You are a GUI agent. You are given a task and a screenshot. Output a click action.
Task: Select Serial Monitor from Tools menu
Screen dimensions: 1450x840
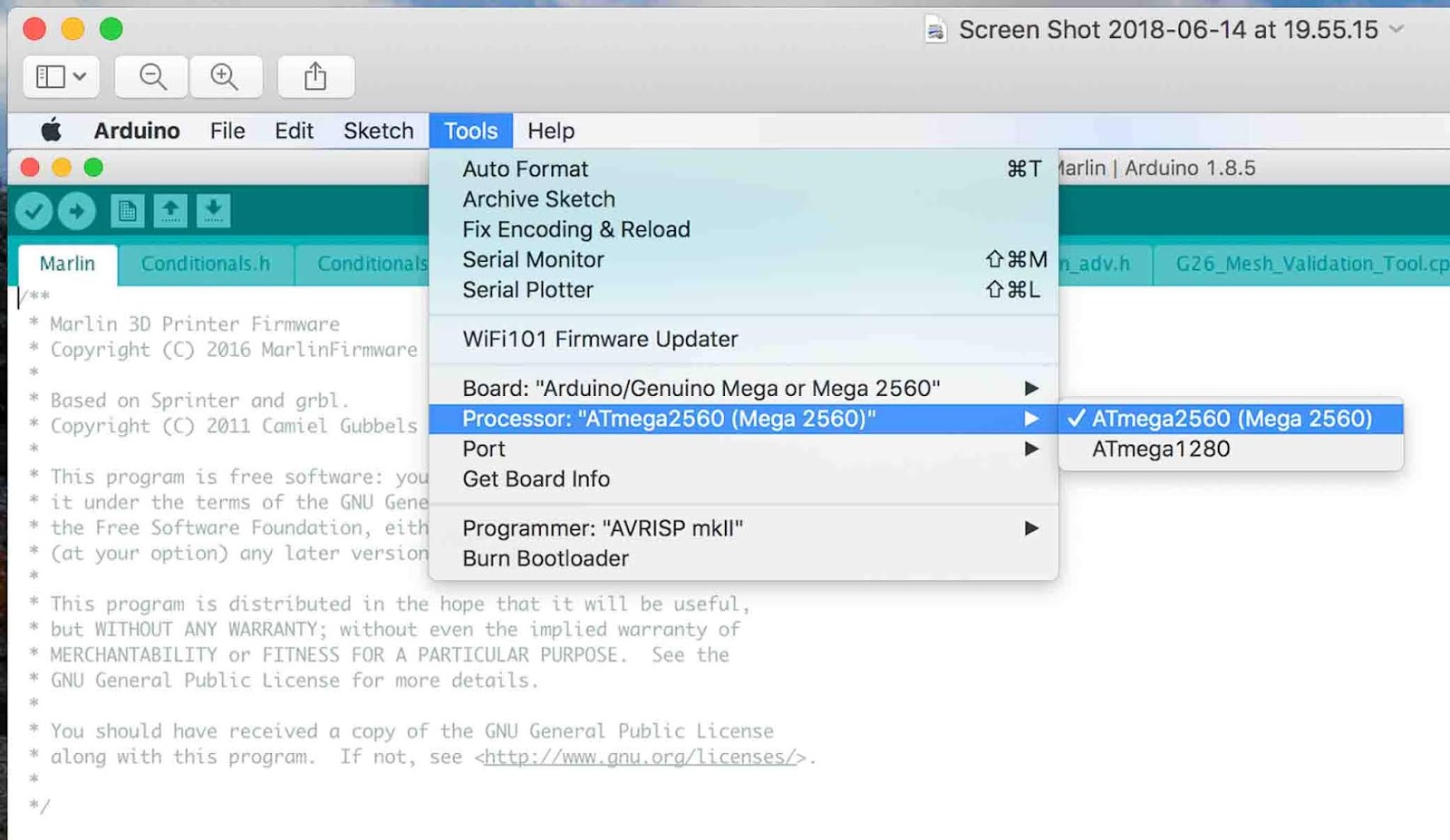click(x=533, y=260)
